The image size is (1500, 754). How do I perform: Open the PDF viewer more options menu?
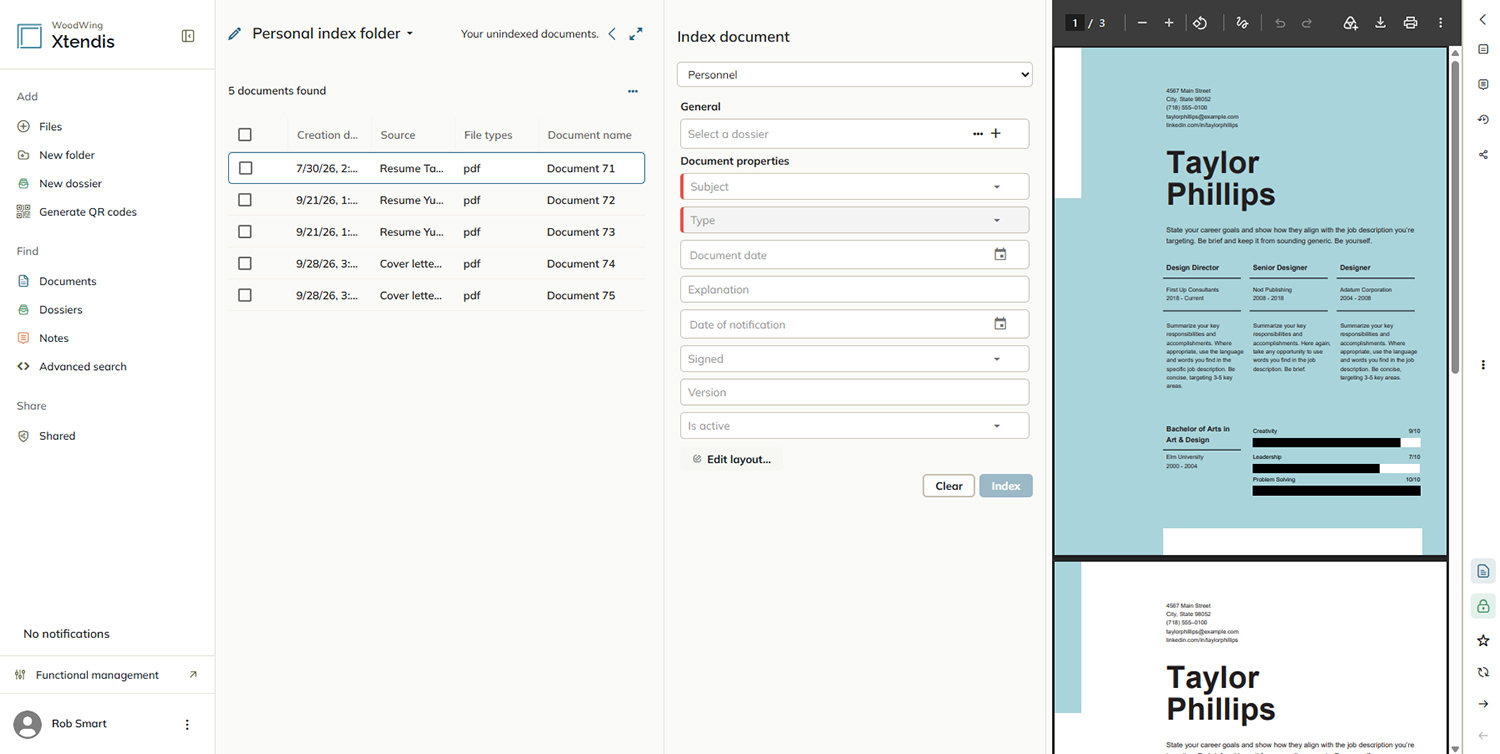[x=1441, y=23]
